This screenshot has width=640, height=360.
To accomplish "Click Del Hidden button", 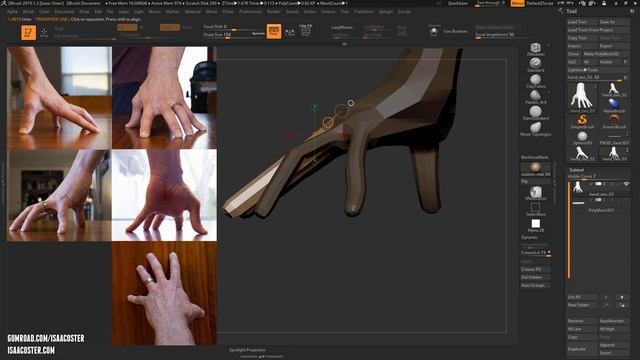I will 535,277.
